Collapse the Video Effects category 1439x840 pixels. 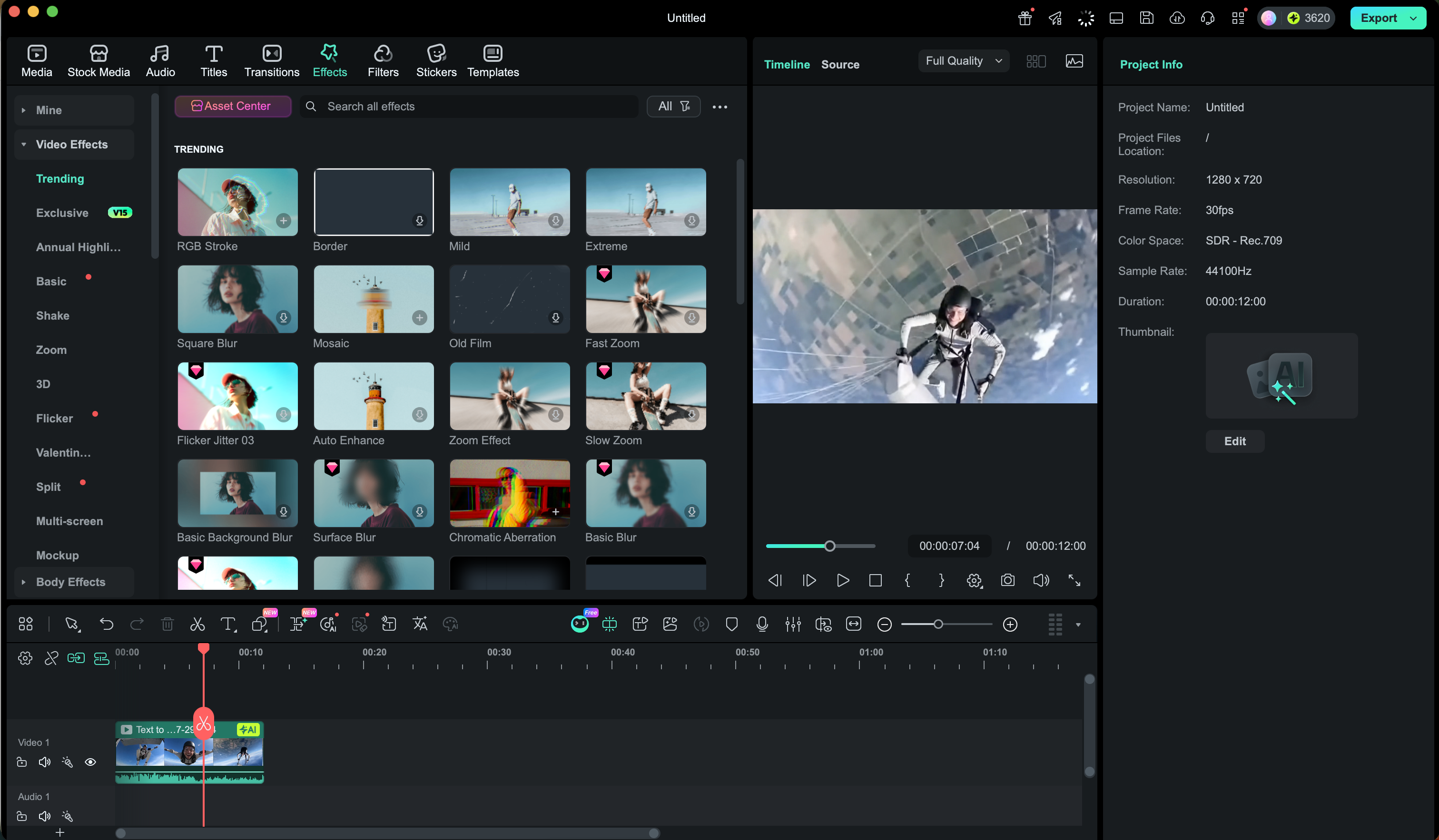click(x=23, y=145)
